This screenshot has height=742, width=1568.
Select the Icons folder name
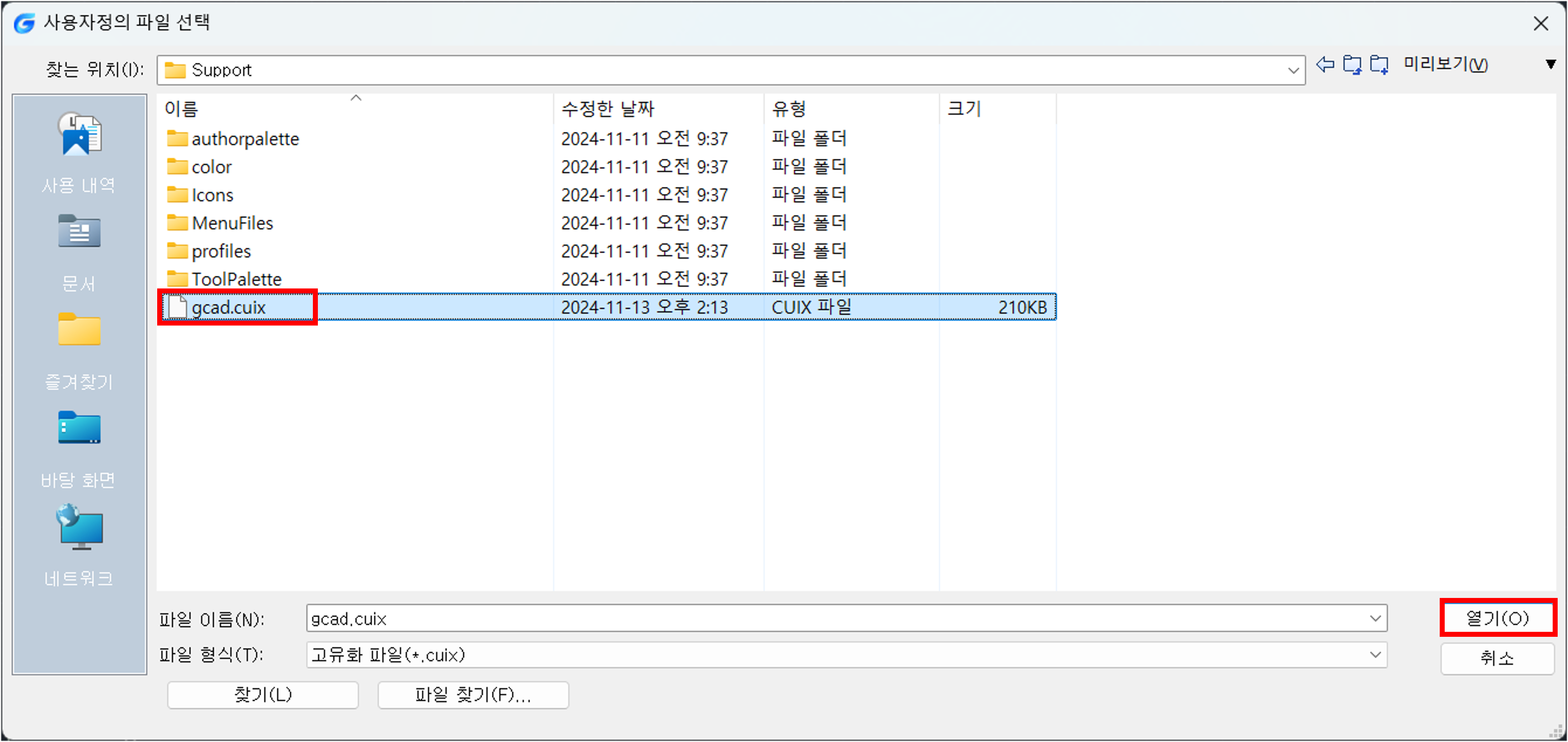point(212,195)
